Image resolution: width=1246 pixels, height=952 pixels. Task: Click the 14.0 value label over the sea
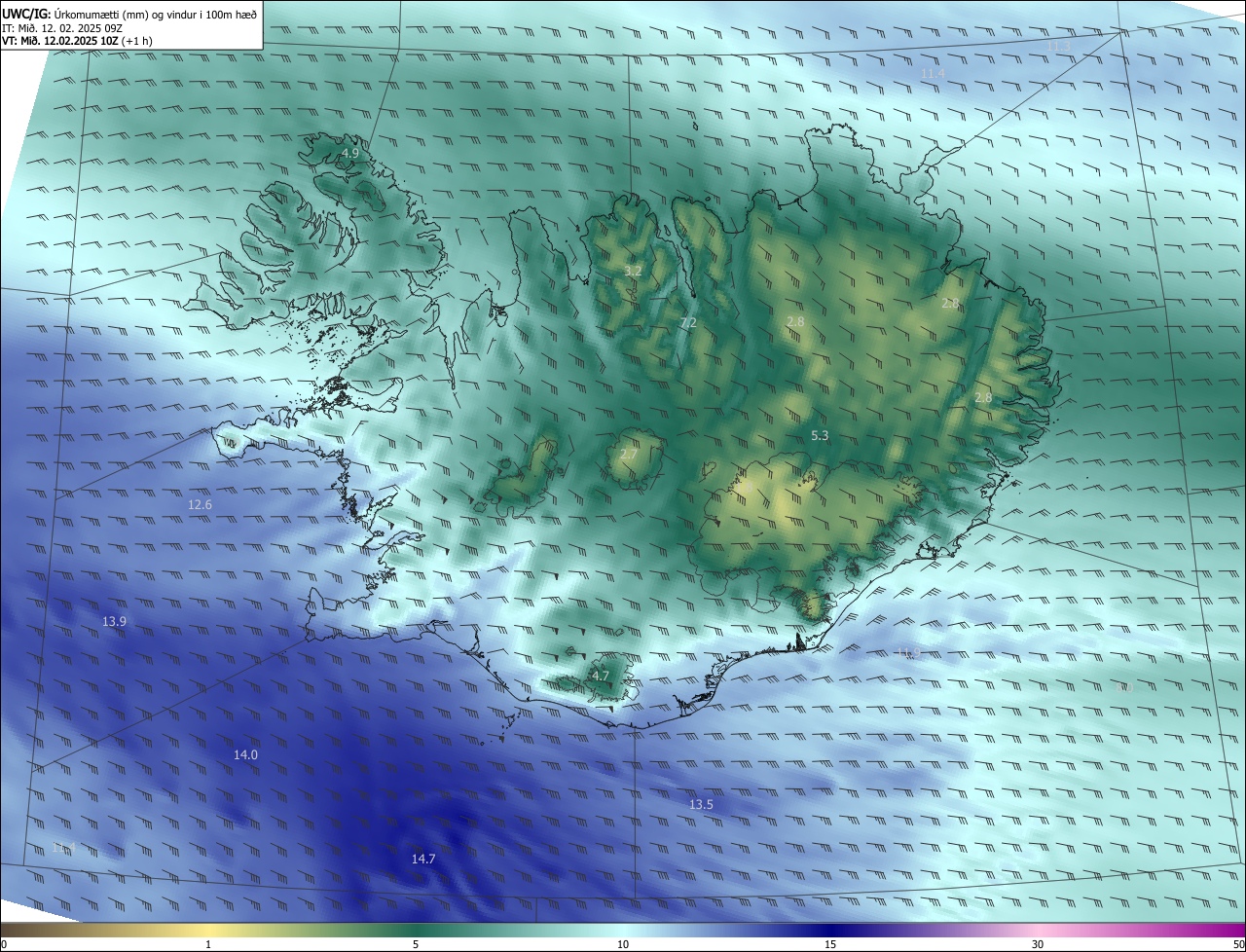pyautogui.click(x=245, y=754)
